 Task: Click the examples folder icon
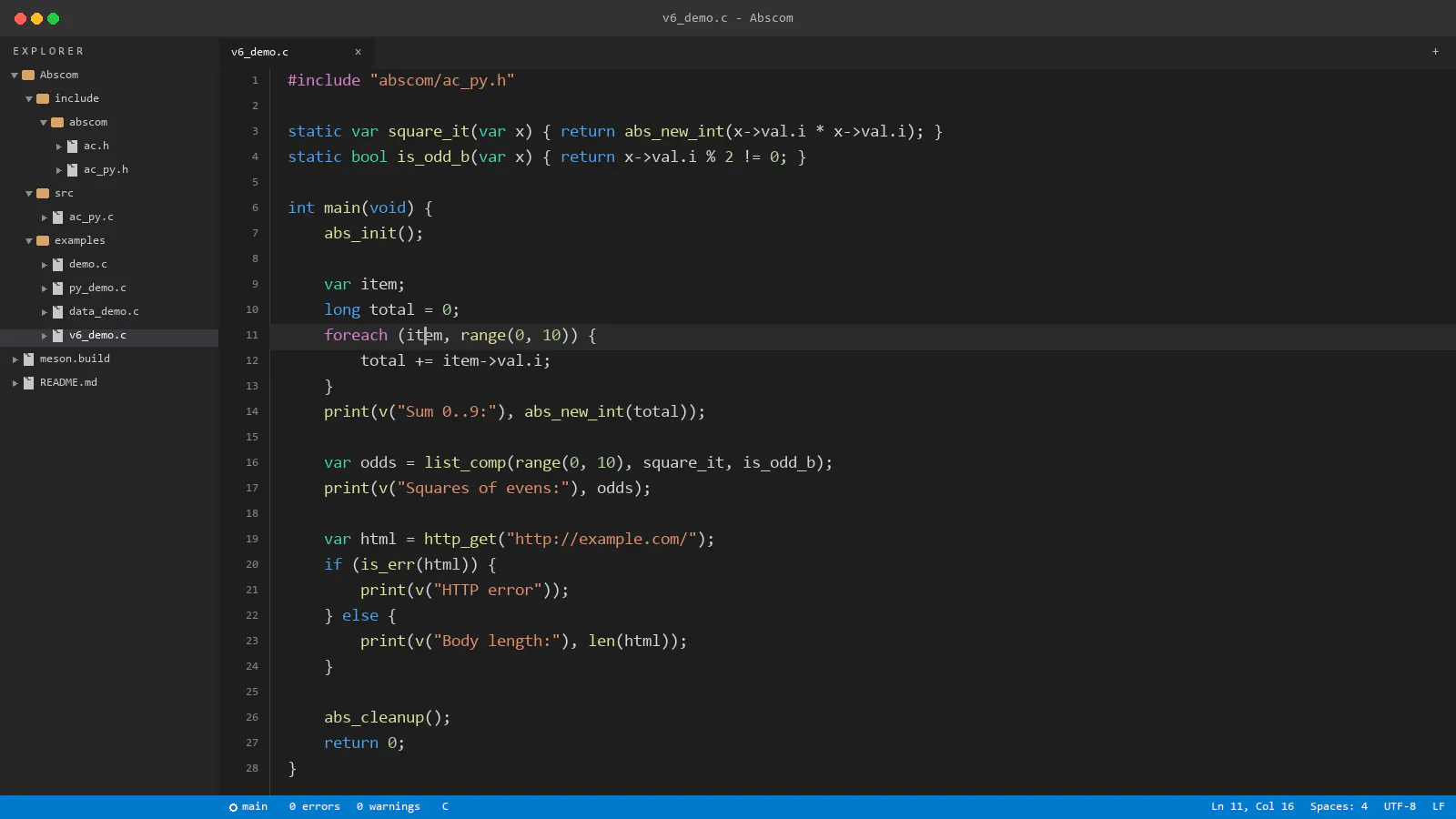click(43, 240)
